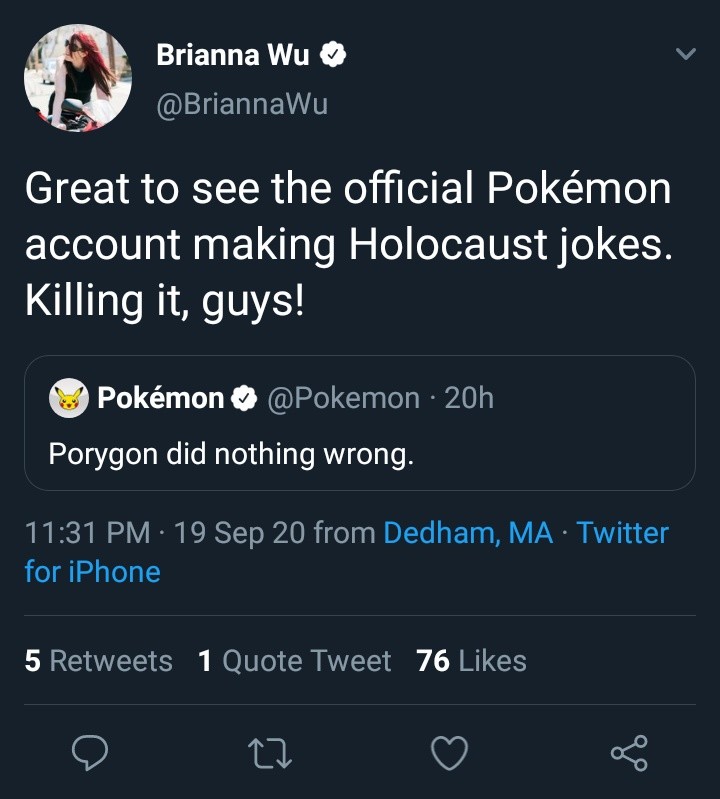Like the tweet with heart icon
The width and height of the screenshot is (720, 799).
point(449,753)
